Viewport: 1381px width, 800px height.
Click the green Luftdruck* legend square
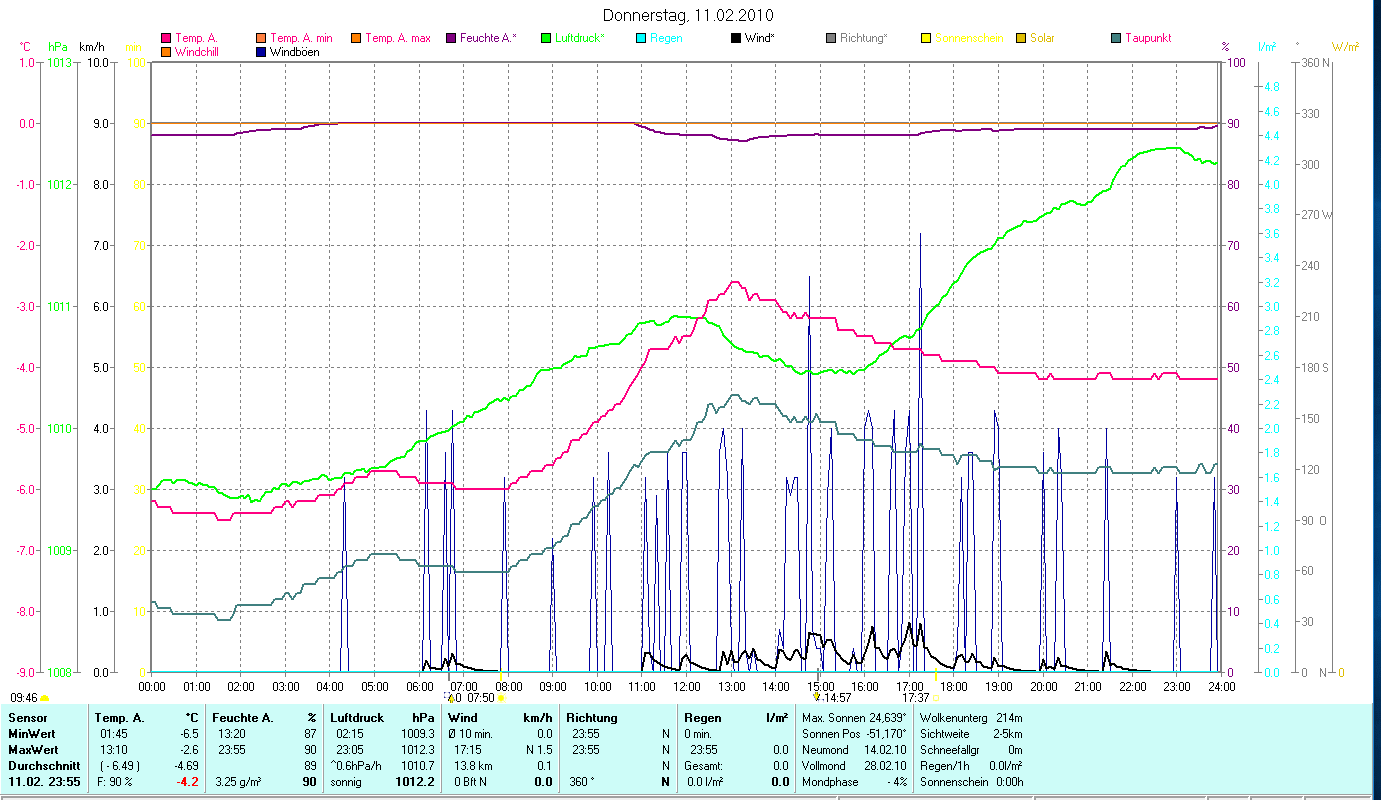546,39
